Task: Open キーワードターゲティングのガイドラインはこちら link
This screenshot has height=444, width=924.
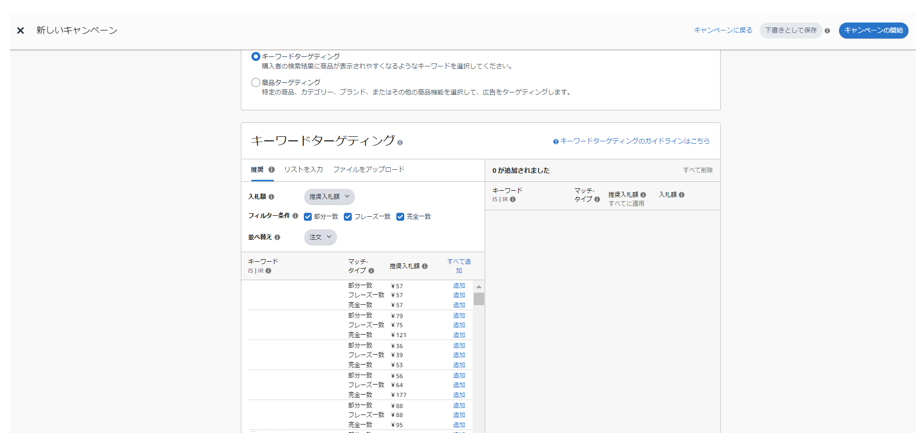Action: [635, 142]
